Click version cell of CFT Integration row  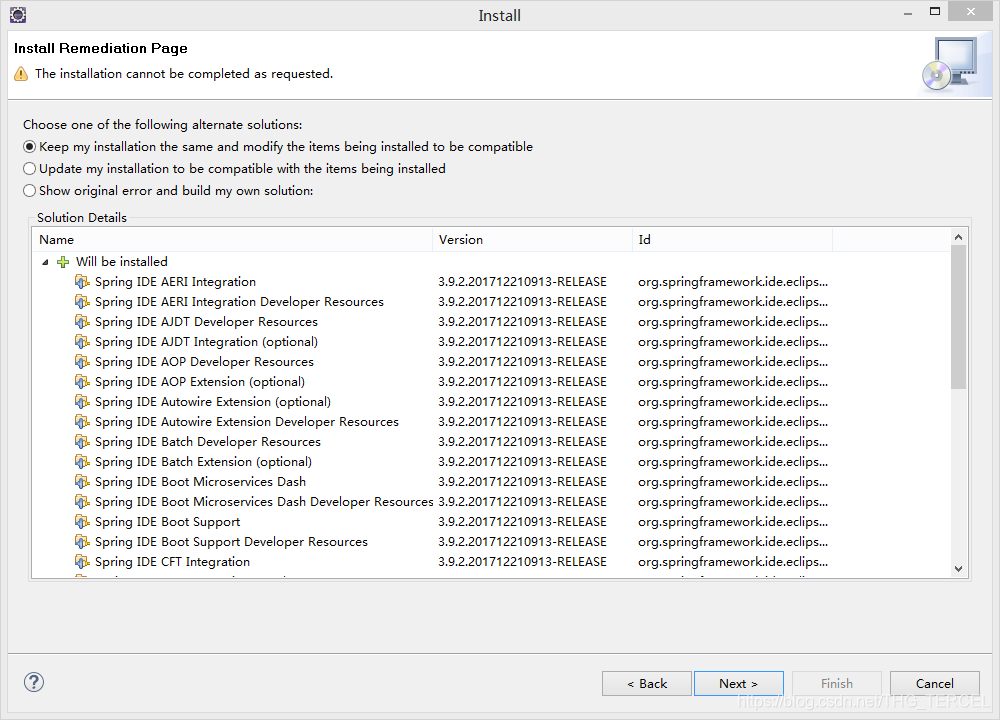coord(522,561)
